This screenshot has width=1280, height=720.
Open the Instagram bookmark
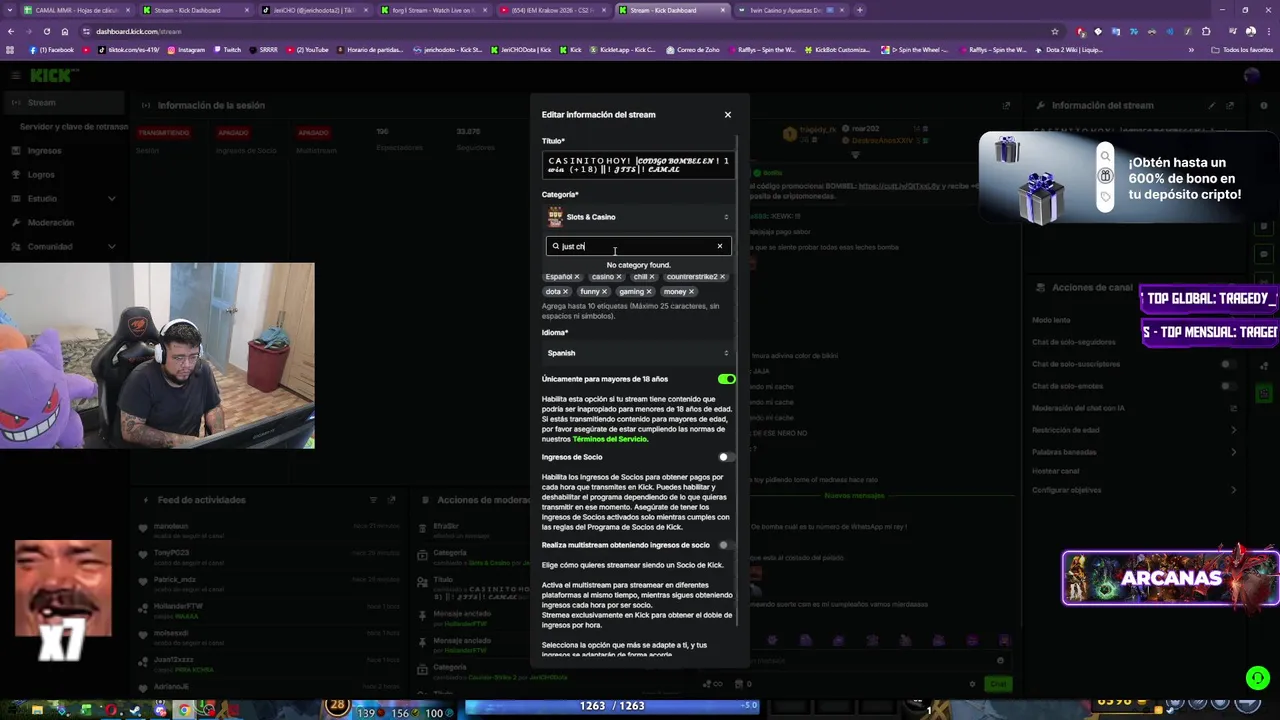coord(186,50)
